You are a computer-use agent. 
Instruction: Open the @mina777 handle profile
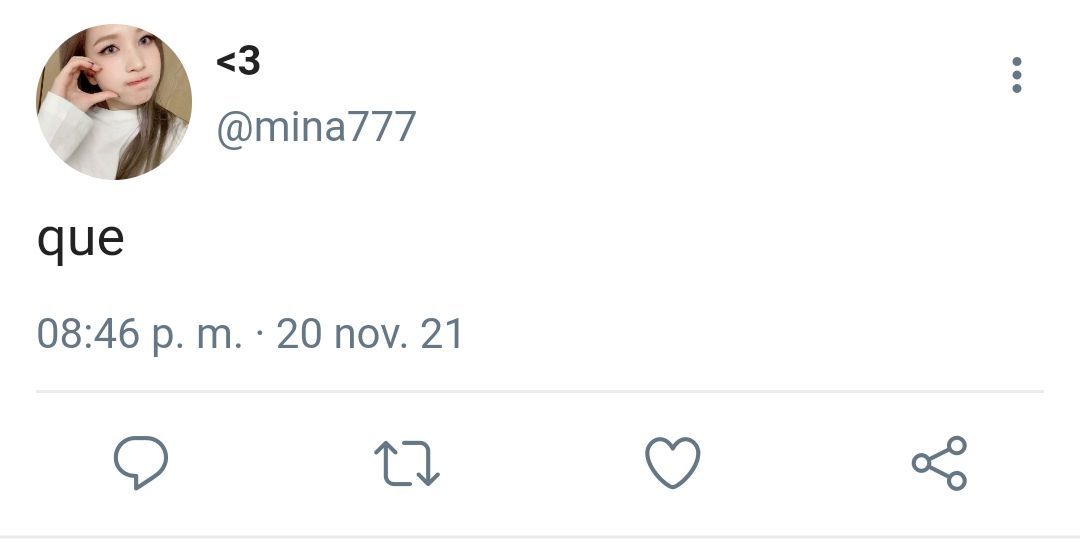[x=316, y=127]
